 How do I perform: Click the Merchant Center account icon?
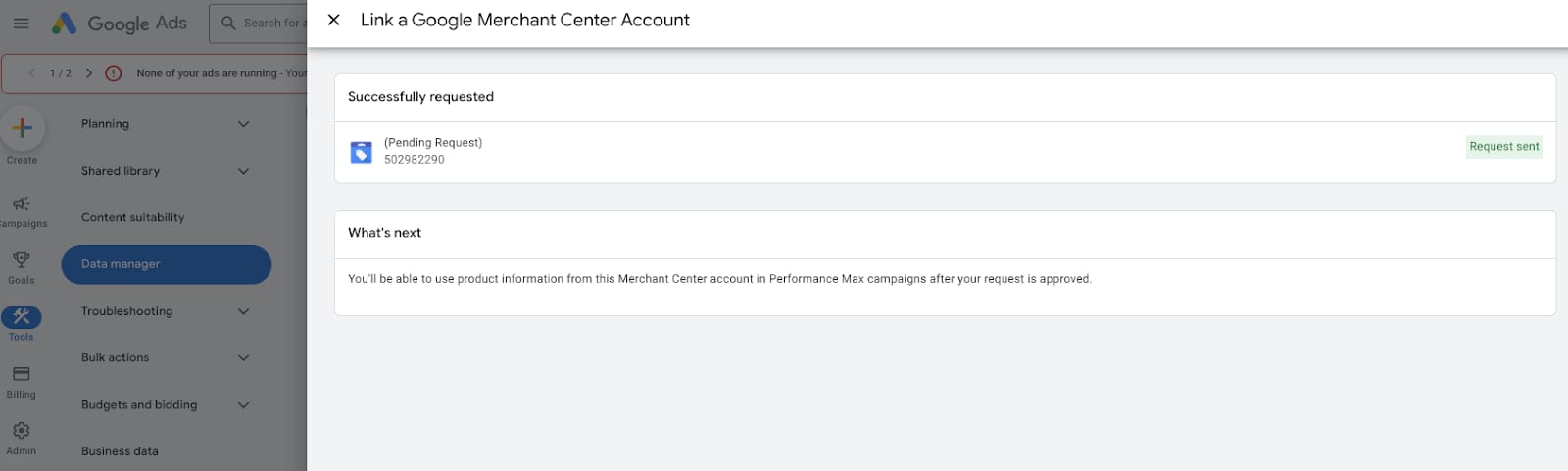point(361,152)
